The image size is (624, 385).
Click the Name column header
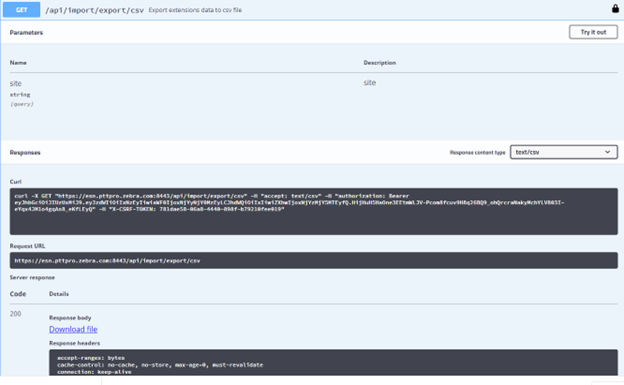tap(18, 63)
